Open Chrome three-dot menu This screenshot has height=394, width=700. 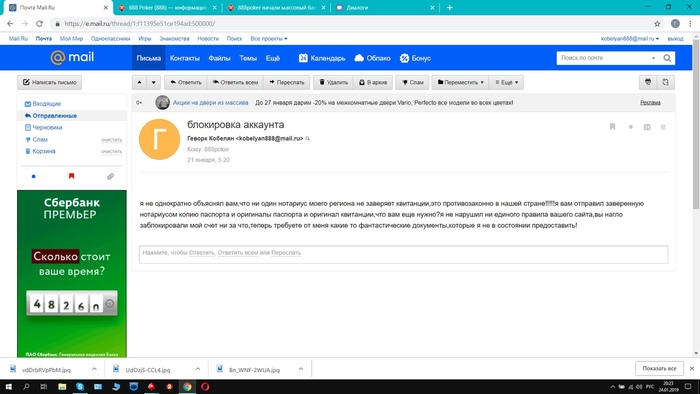pos(690,24)
